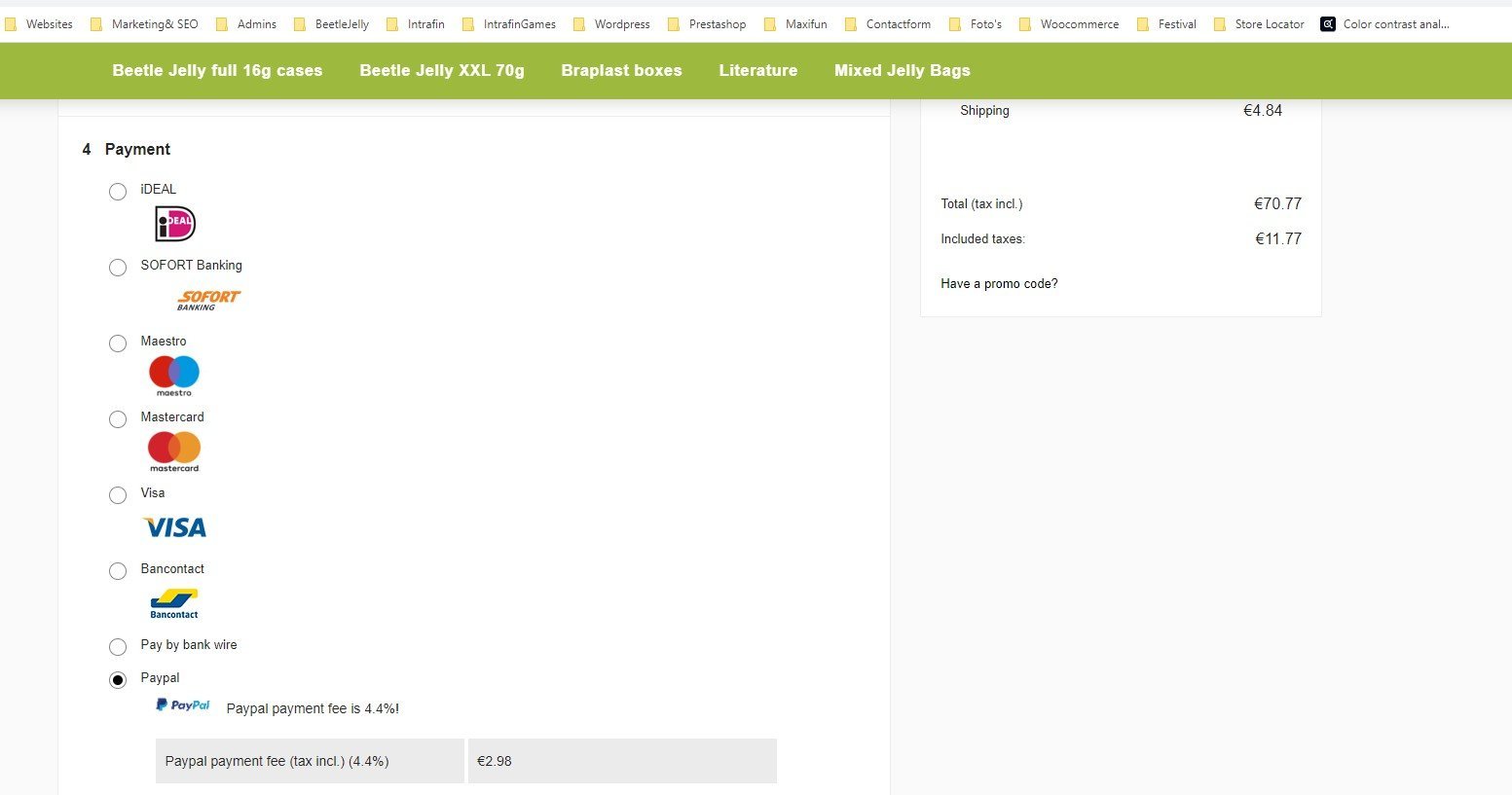The width and height of the screenshot is (1512, 795).
Task: Click the Mastercard logo
Action: point(174,452)
